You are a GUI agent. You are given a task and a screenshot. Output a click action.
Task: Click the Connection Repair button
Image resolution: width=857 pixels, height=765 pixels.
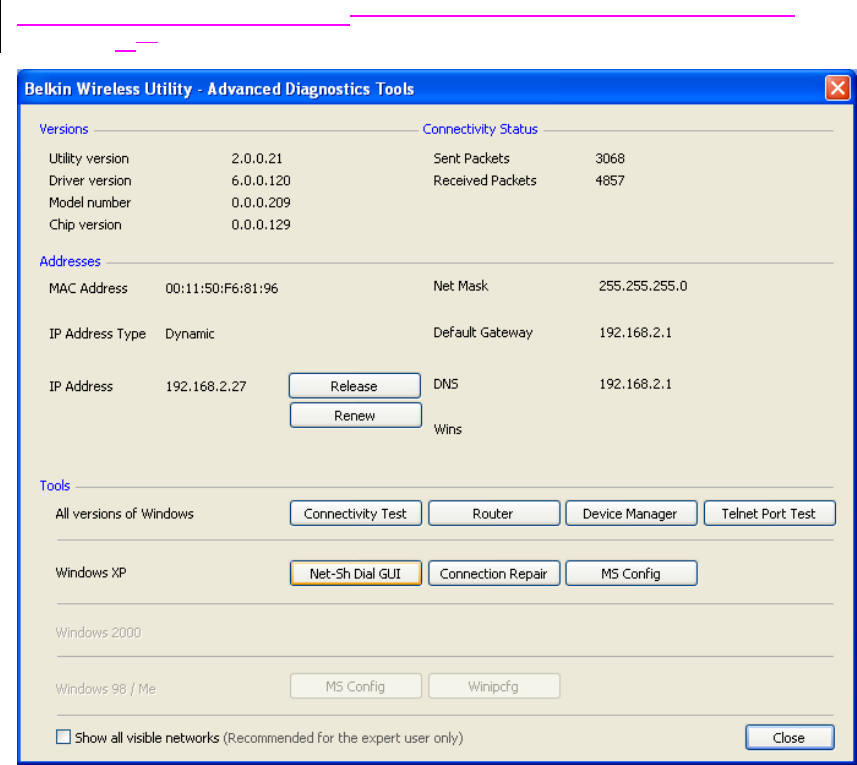(493, 574)
